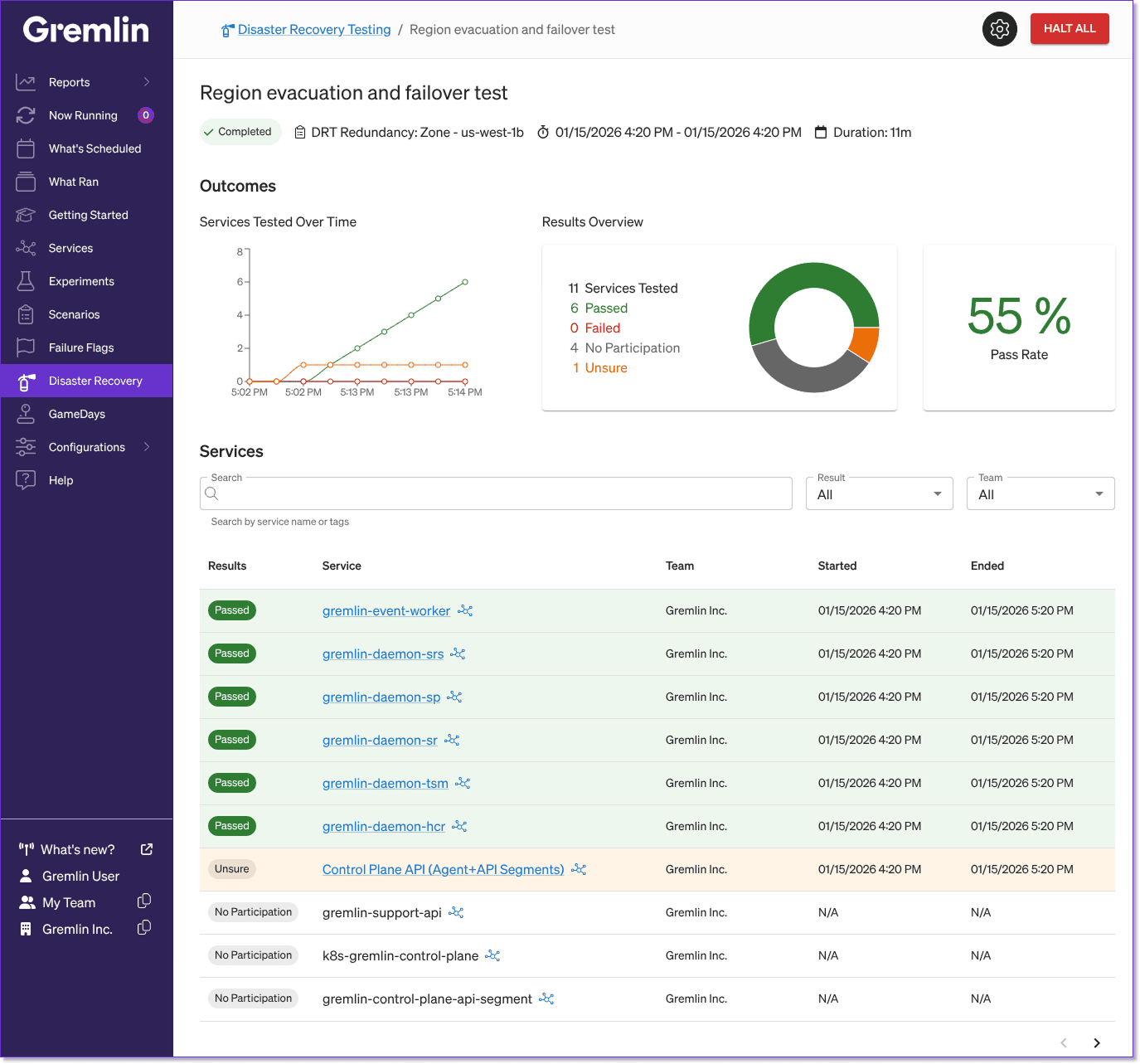Click the Scenarios clipboard icon
Viewport: 1140px width, 1064px height.
point(26,314)
